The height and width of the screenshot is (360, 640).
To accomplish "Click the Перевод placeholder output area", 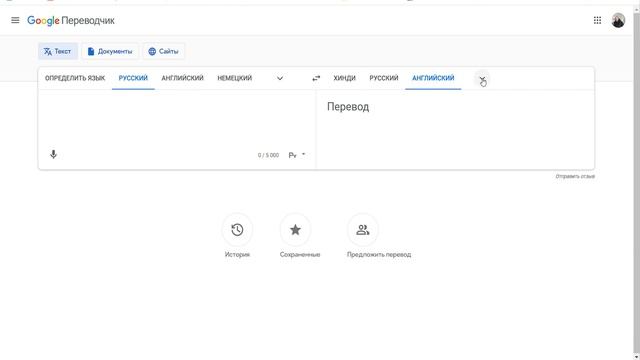I will point(455,129).
